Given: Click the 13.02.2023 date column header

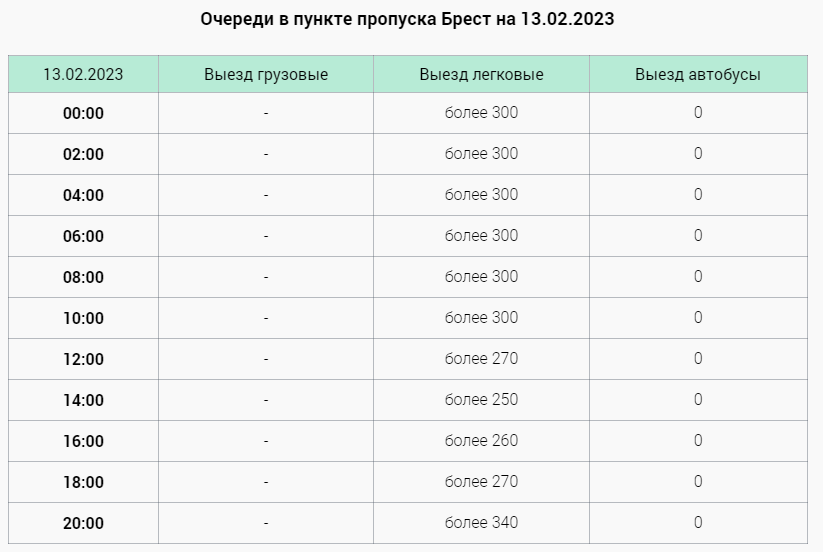Looking at the screenshot, I should point(83,74).
